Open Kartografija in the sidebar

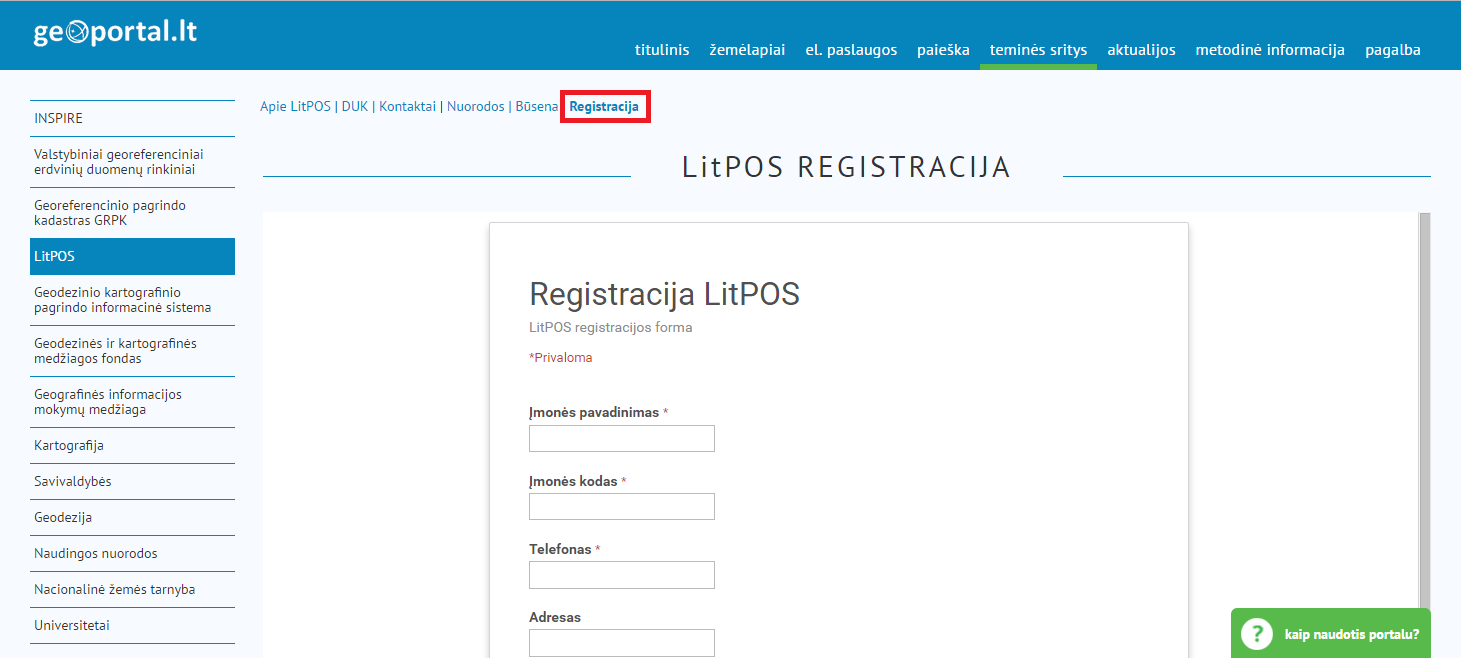(x=69, y=446)
